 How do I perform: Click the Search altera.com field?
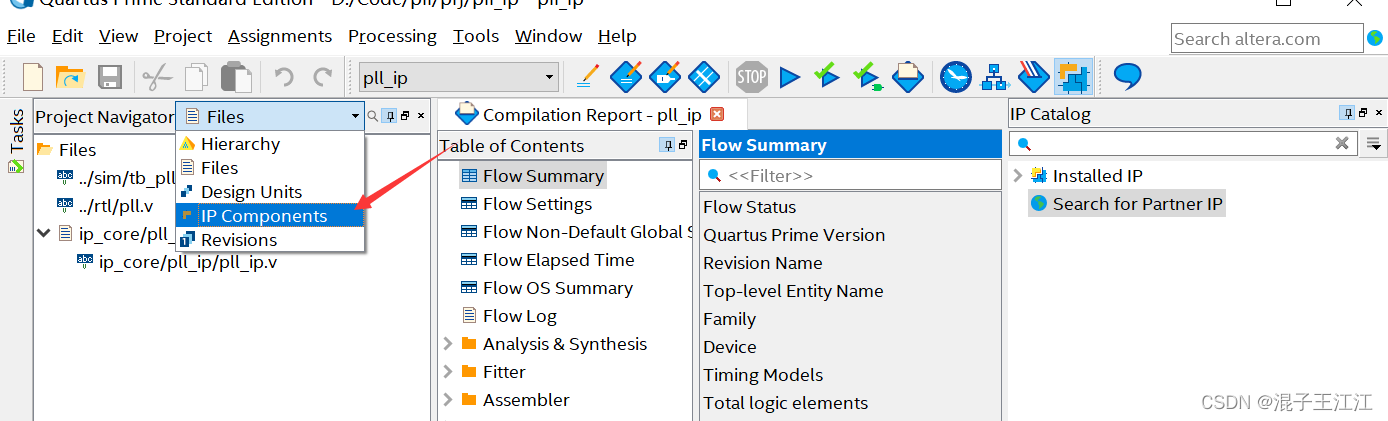point(1267,39)
